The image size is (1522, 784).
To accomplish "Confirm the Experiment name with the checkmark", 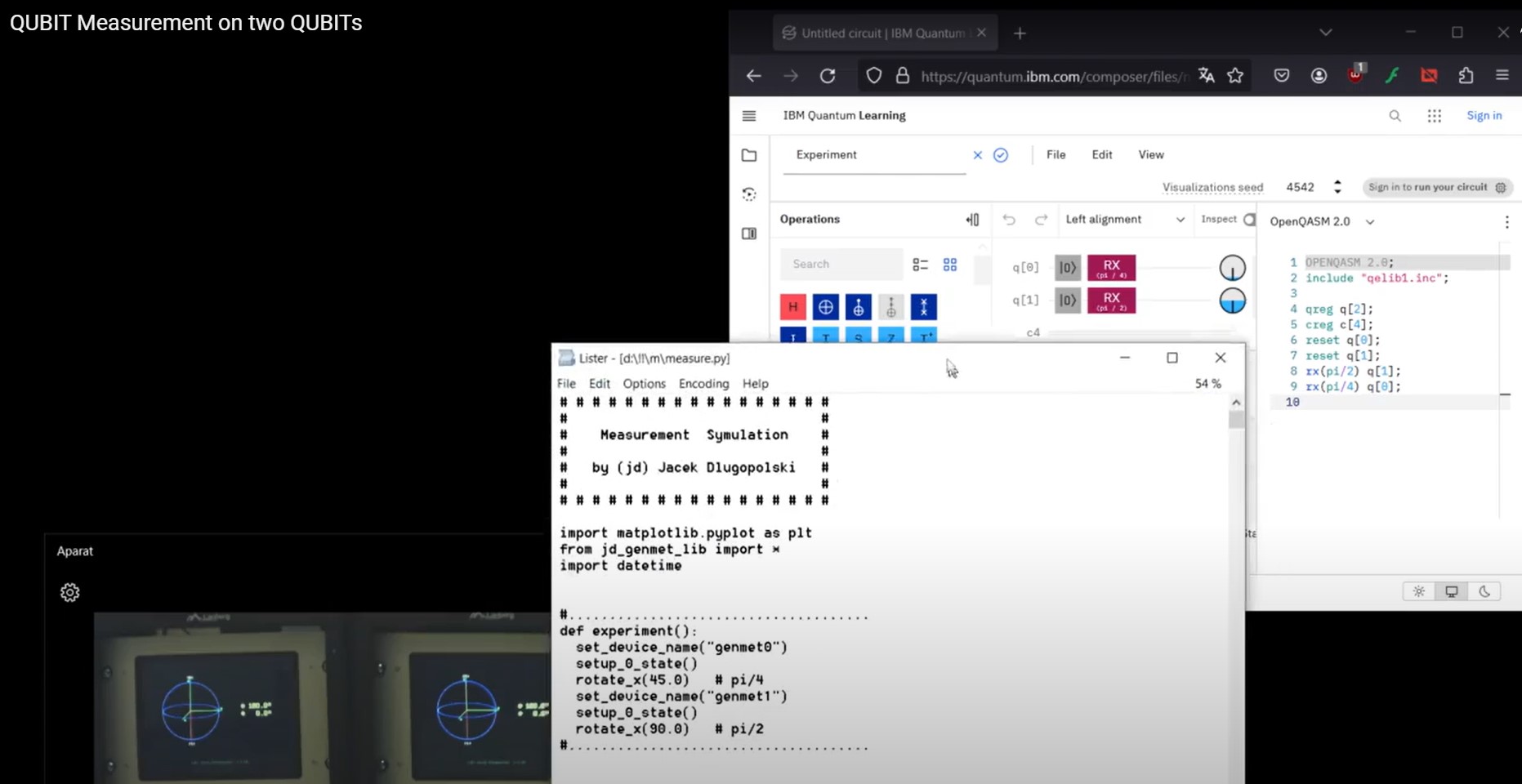I will pyautogui.click(x=1001, y=155).
